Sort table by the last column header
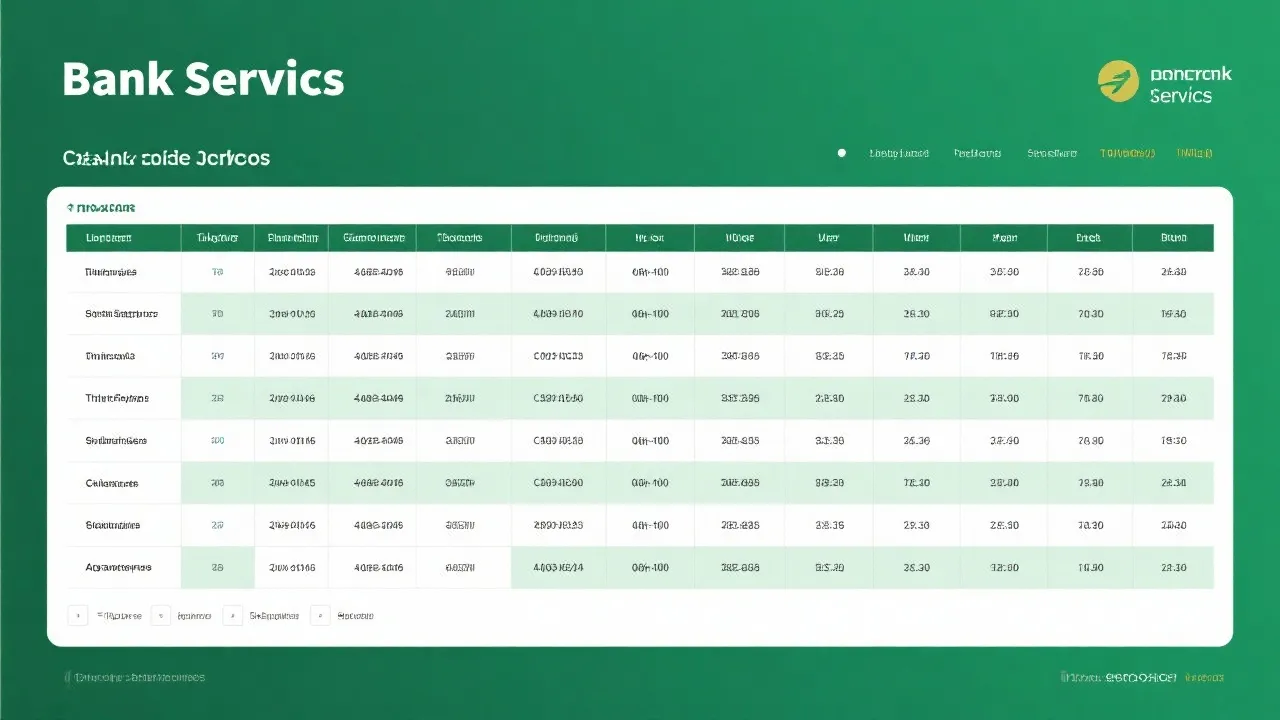The image size is (1280, 720). pyautogui.click(x=1173, y=238)
